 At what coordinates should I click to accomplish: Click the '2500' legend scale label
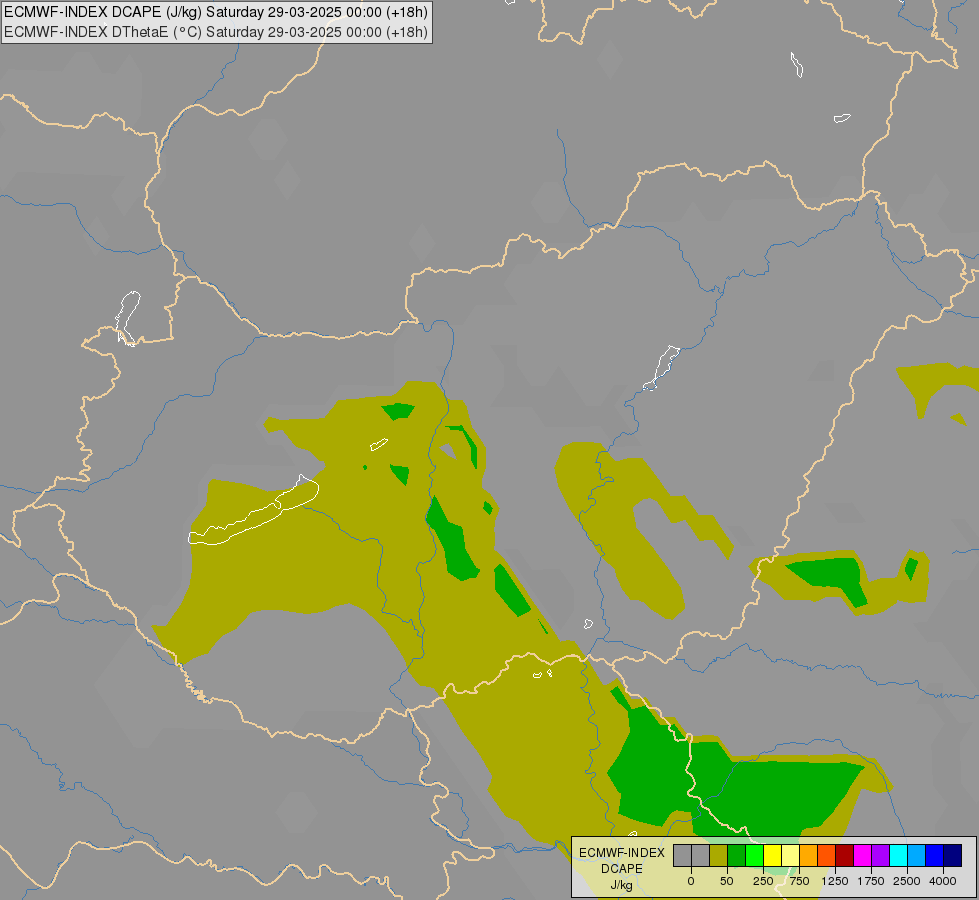[x=907, y=881]
